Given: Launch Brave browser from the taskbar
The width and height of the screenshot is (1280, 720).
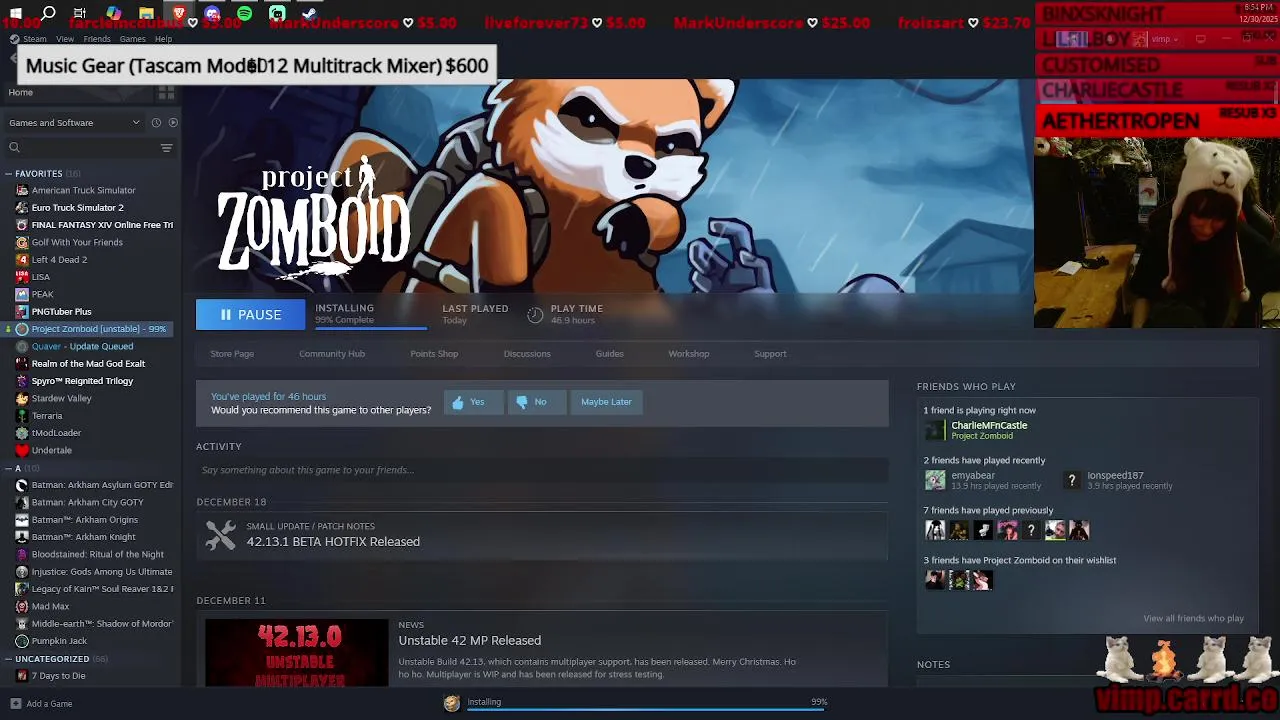Looking at the screenshot, I should 179,13.
